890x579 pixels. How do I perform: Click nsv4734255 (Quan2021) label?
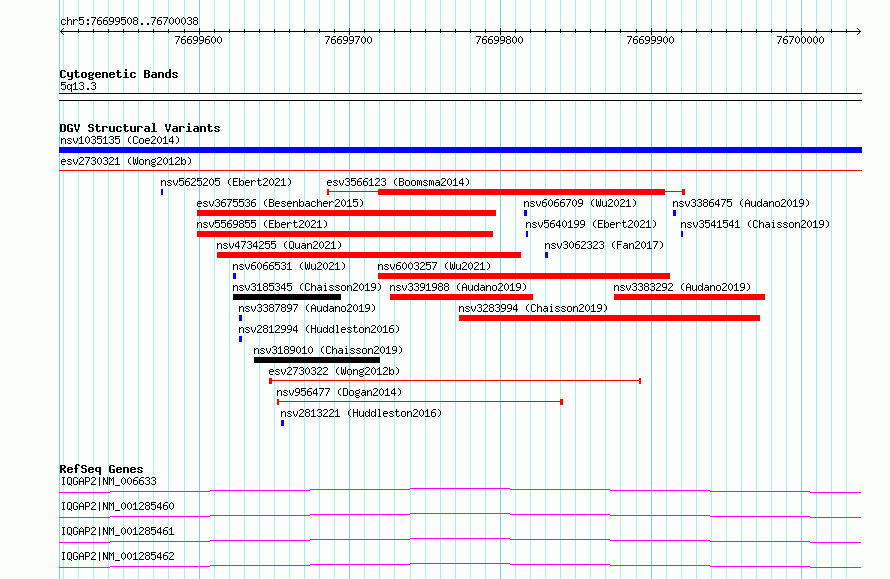point(279,245)
